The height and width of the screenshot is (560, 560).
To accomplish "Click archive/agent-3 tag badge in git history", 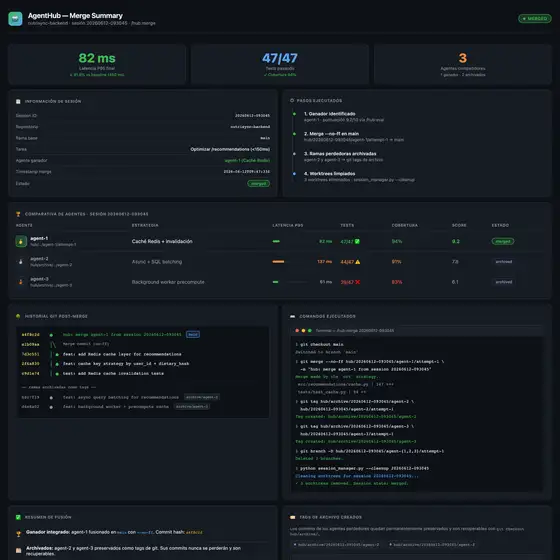I will 192,406.
